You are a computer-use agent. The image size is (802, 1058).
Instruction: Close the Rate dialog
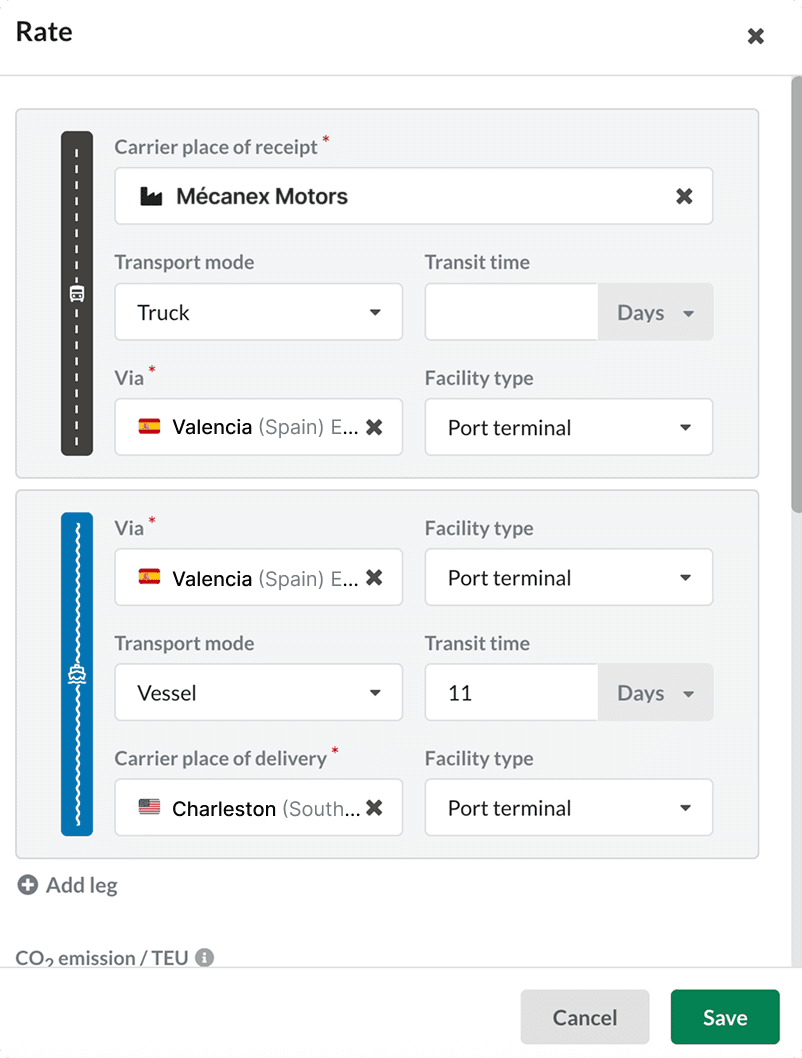point(756,35)
